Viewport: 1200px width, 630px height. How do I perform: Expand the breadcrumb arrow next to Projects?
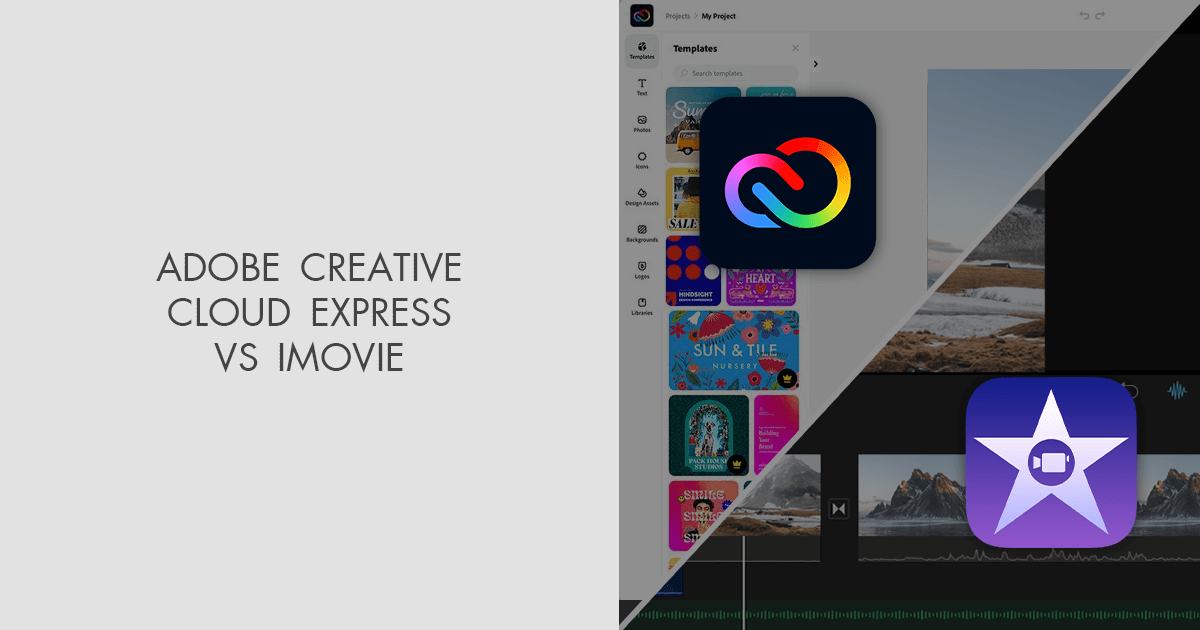695,16
